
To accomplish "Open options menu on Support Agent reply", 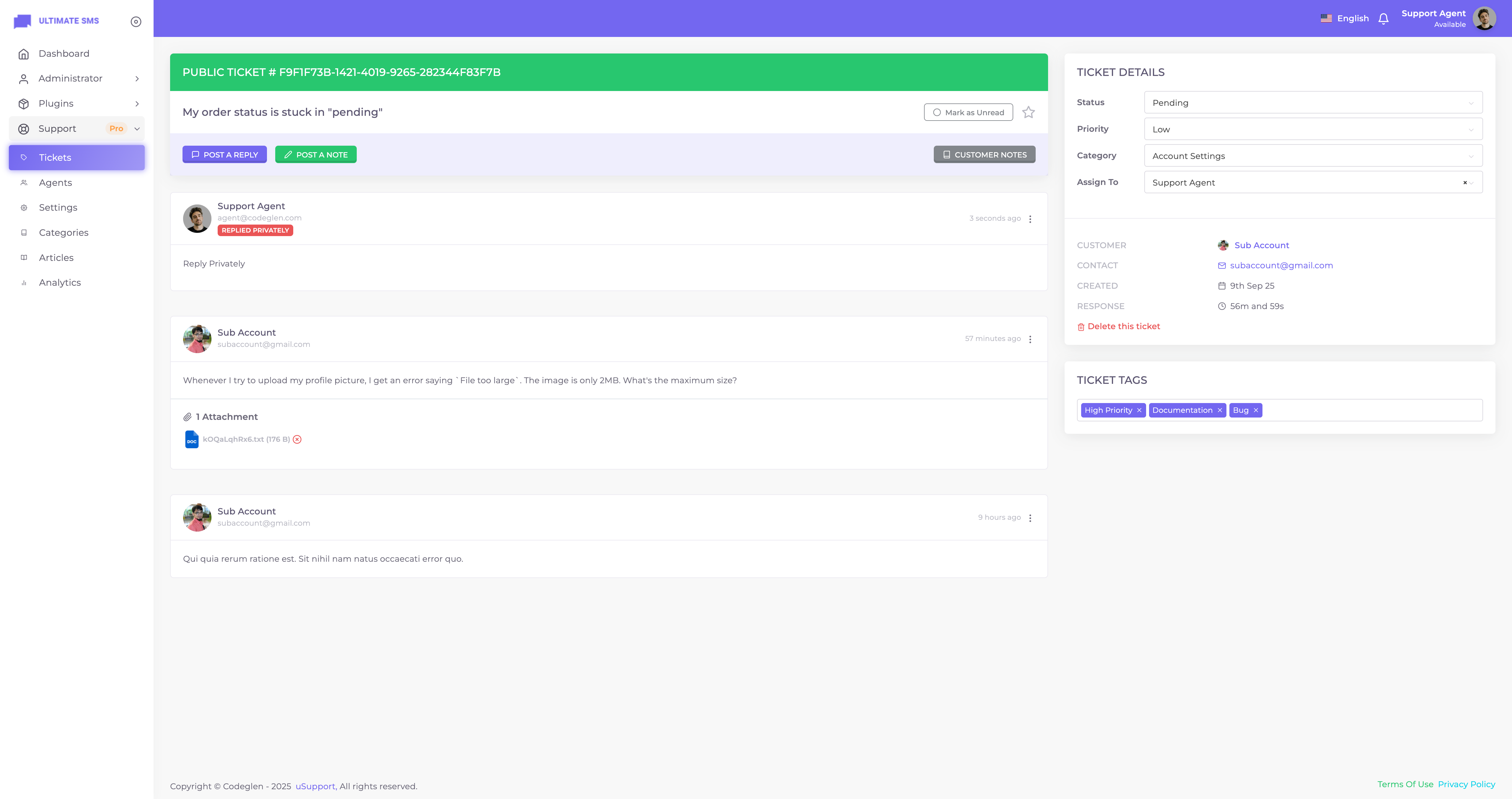I will [x=1030, y=219].
